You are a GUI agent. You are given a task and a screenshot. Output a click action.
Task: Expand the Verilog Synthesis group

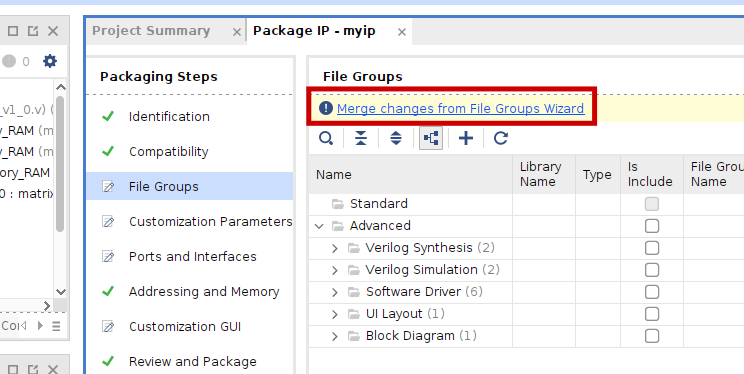[335, 248]
